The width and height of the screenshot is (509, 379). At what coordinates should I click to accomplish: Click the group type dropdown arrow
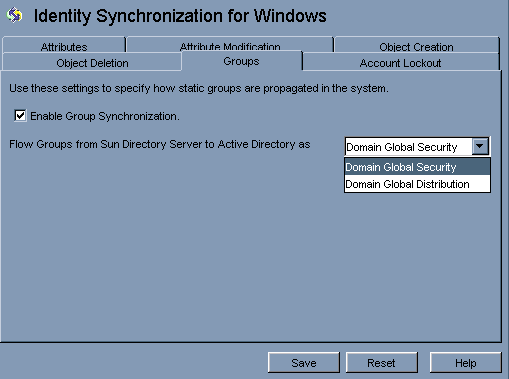tap(480, 146)
